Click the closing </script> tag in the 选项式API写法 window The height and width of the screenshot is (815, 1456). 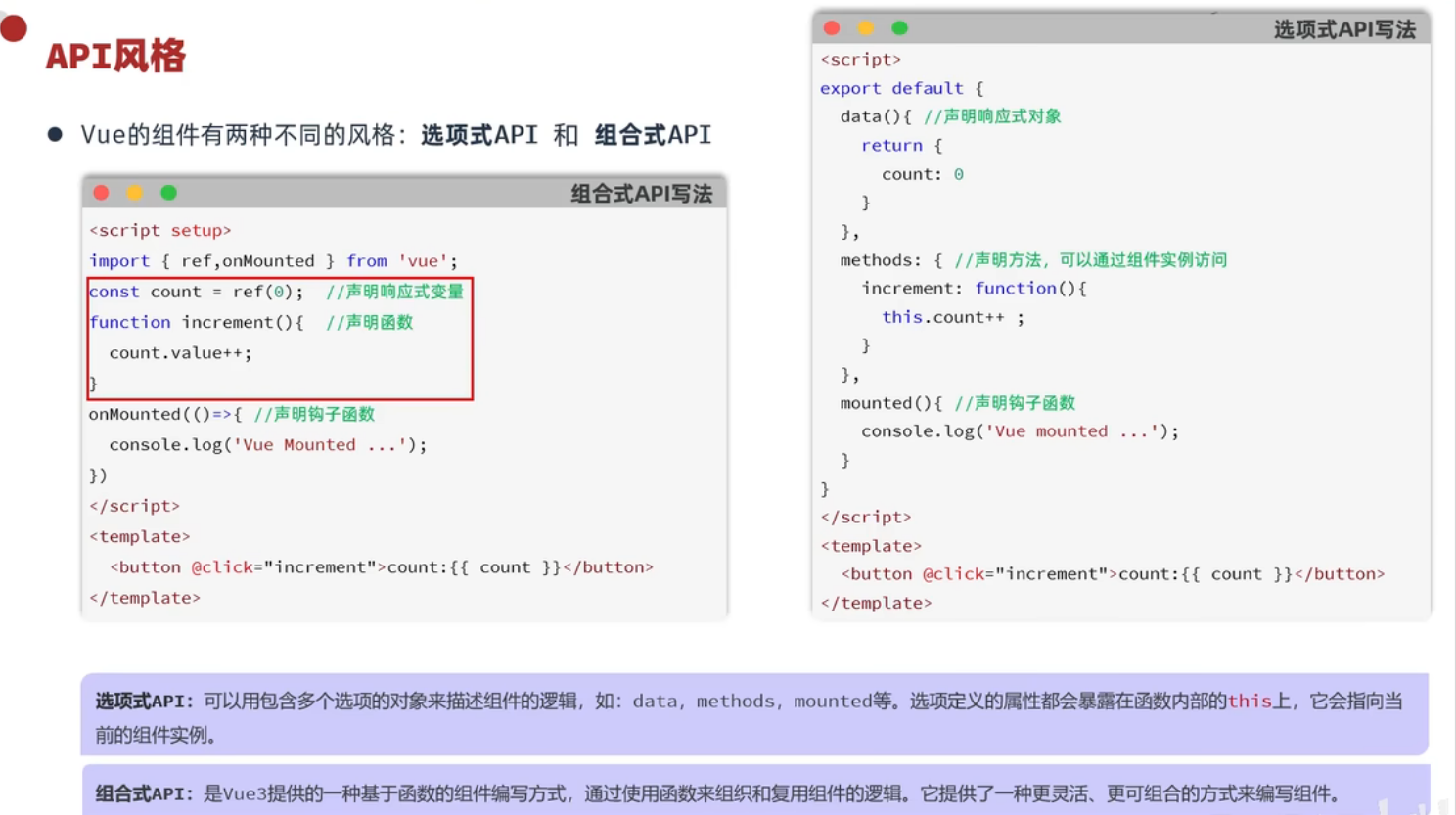(866, 518)
